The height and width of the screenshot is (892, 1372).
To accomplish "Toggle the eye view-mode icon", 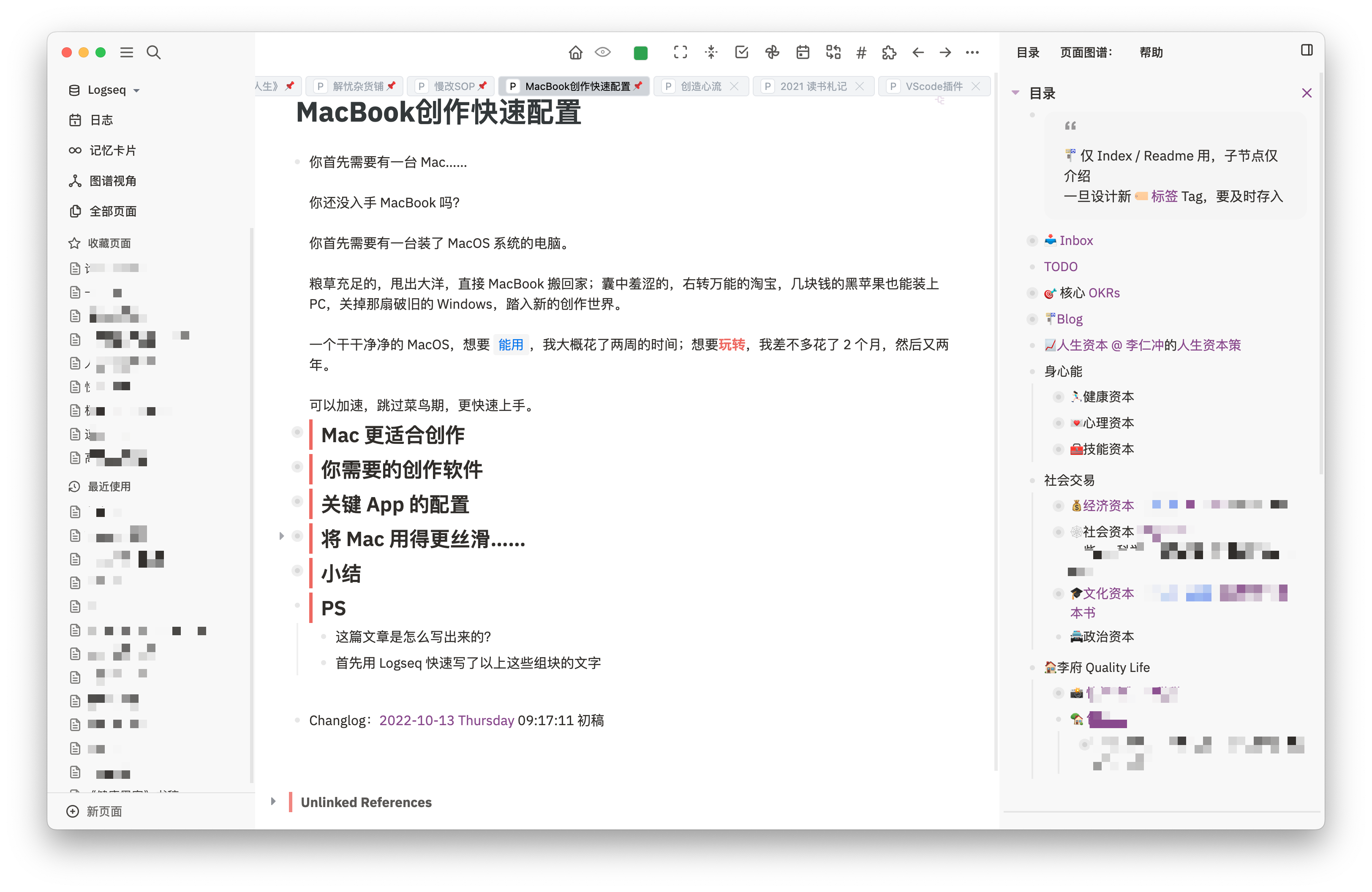I will [603, 52].
